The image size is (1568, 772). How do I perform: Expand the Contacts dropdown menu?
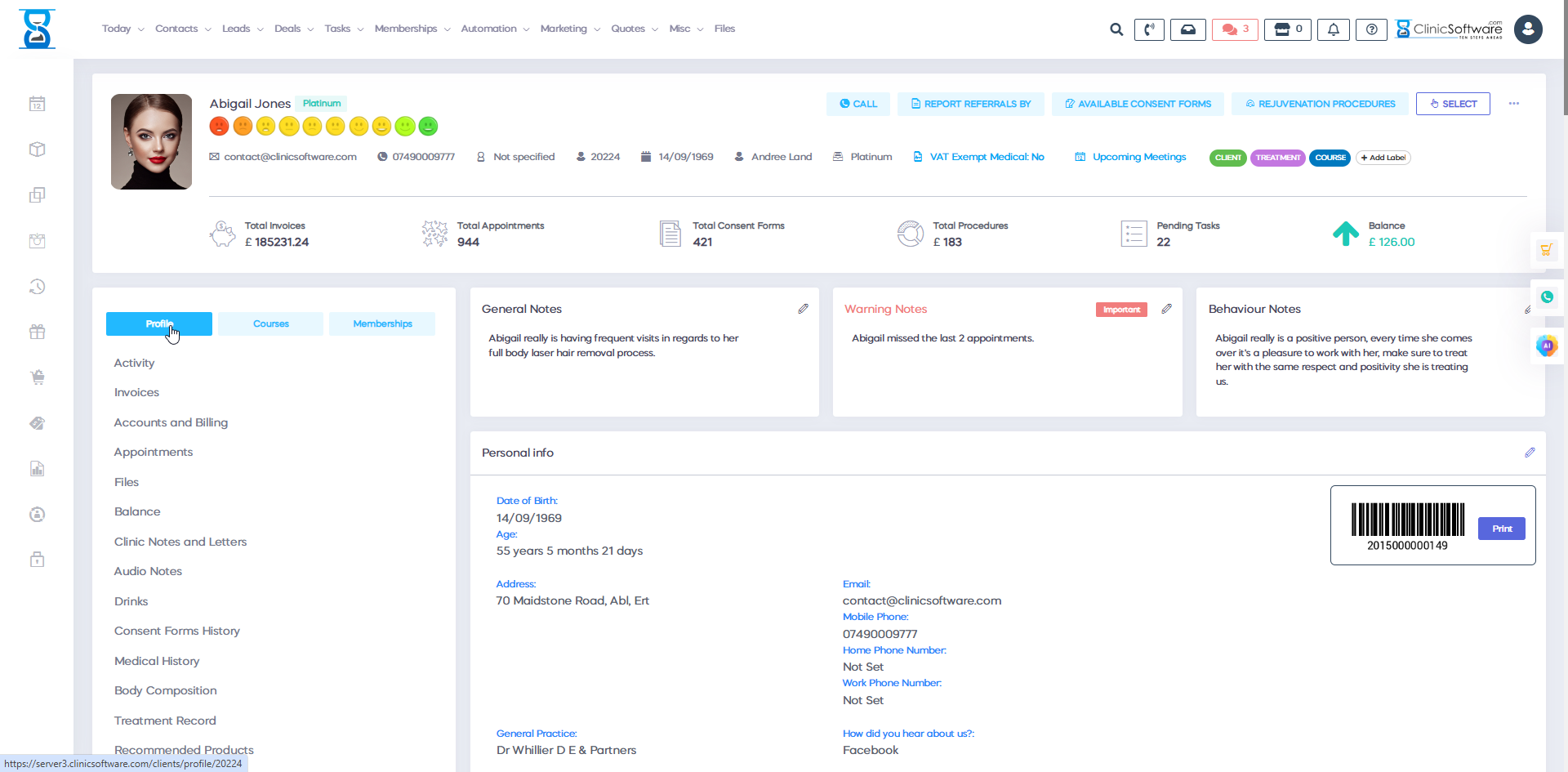coord(183,29)
